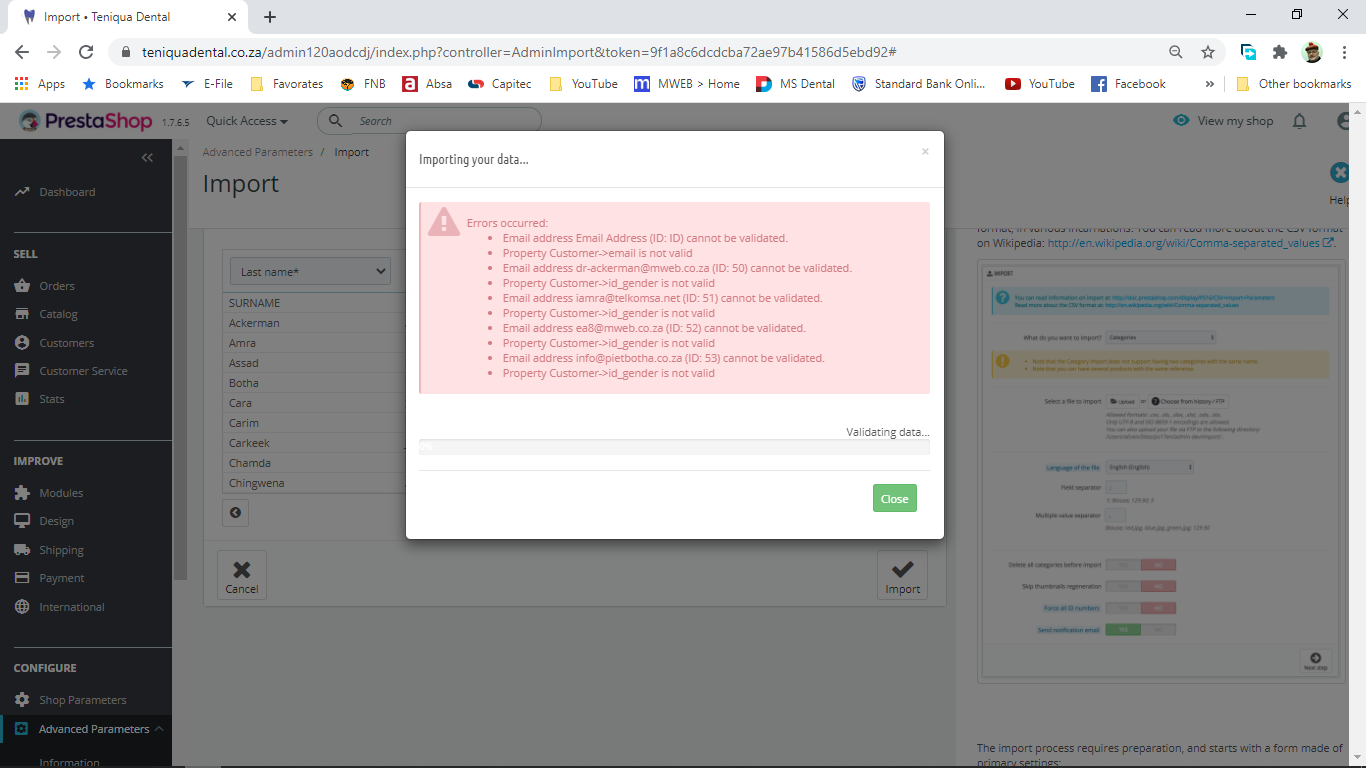Image resolution: width=1366 pixels, height=768 pixels.
Task: Click the import settings screenshot thumbnail
Action: click(1159, 470)
